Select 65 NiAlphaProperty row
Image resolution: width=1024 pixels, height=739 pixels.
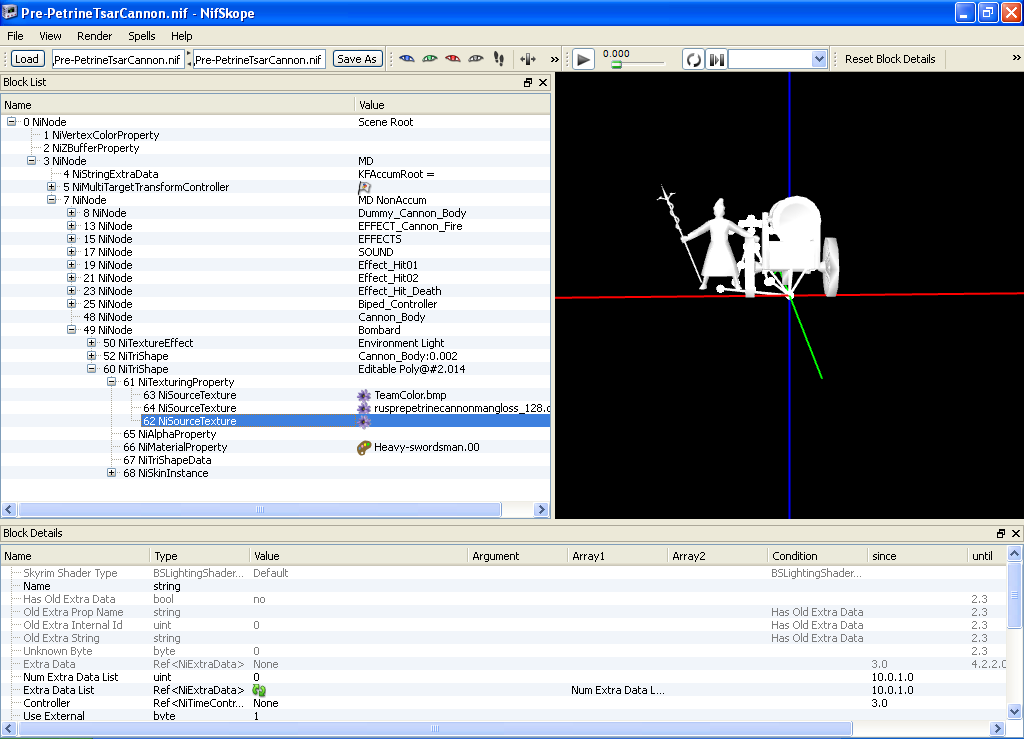pos(275,435)
